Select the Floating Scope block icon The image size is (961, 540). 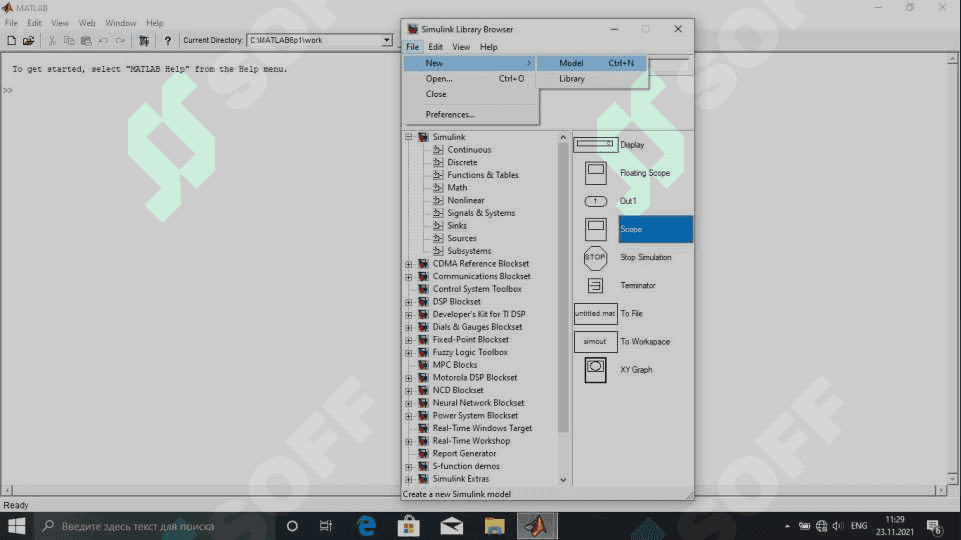click(x=595, y=173)
